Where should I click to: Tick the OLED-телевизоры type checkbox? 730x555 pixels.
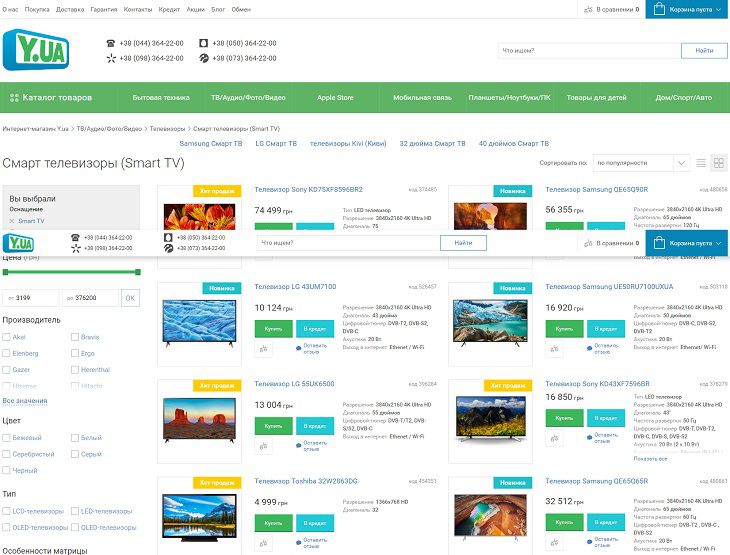[7, 527]
